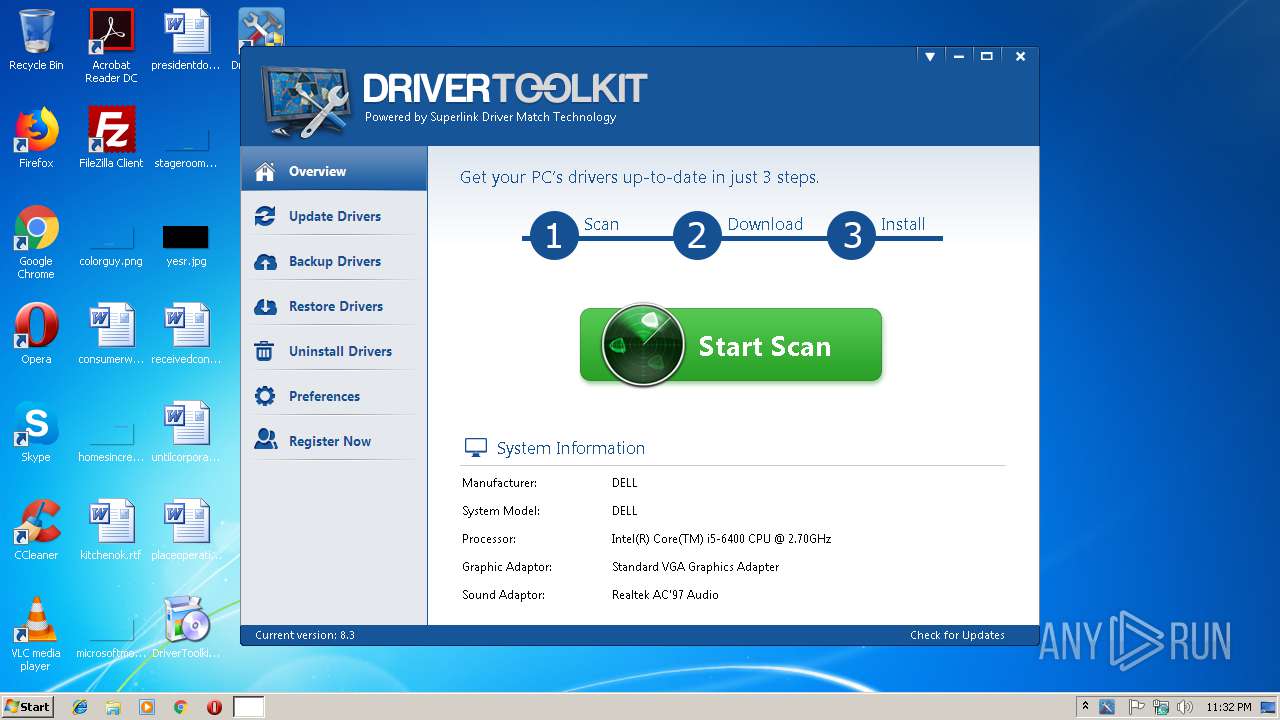This screenshot has width=1280, height=720.
Task: Launch Internet Explorer from taskbar
Action: point(80,707)
